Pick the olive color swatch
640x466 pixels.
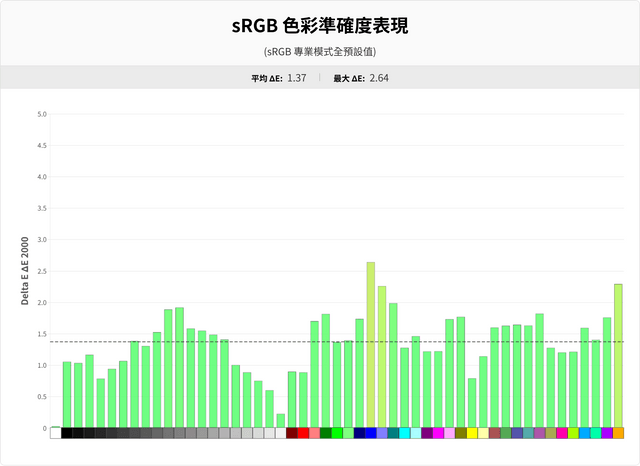(x=461, y=433)
